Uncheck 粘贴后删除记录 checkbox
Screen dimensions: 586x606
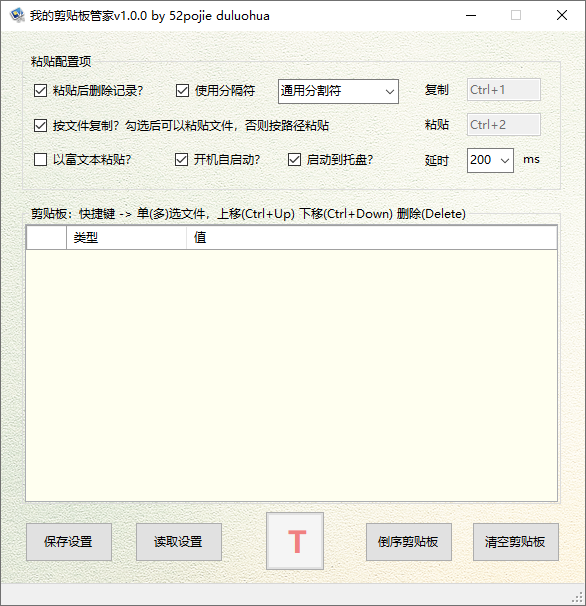coord(40,91)
